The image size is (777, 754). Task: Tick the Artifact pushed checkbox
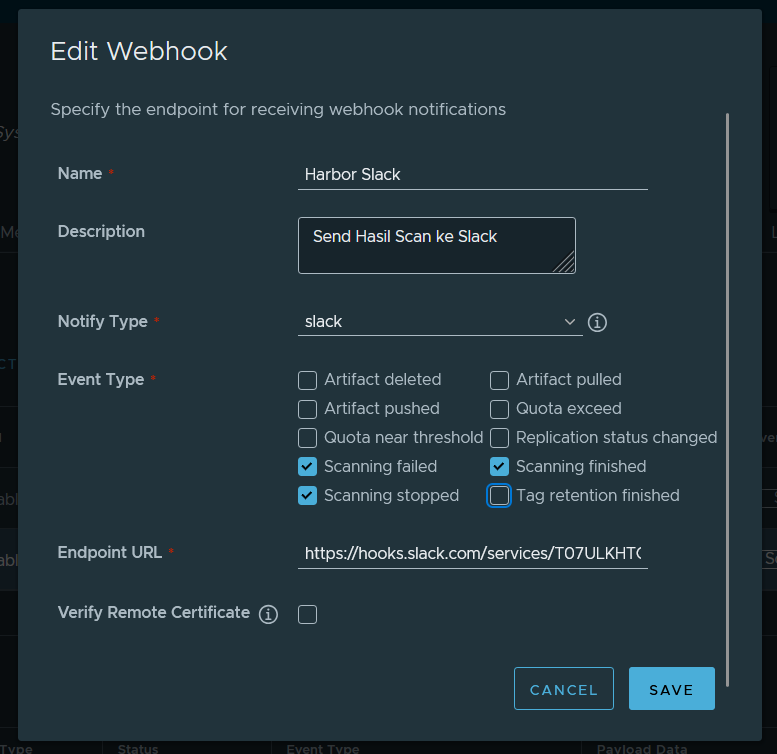click(x=308, y=409)
